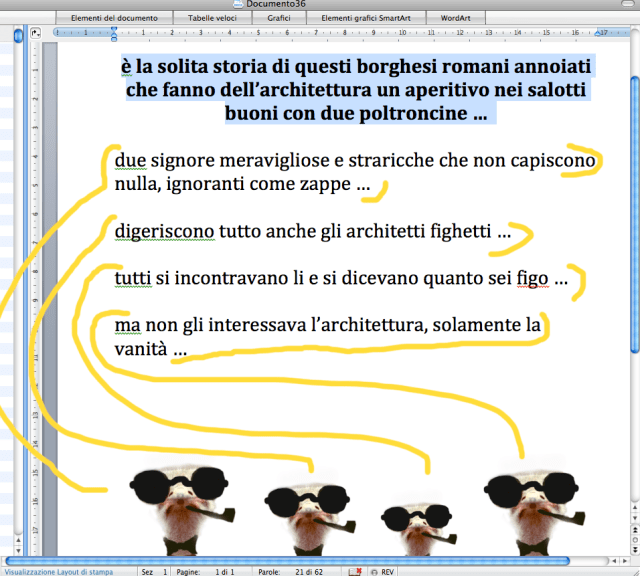Toggle REV track changes indicator
The height and width of the screenshot is (576, 640).
point(381,570)
